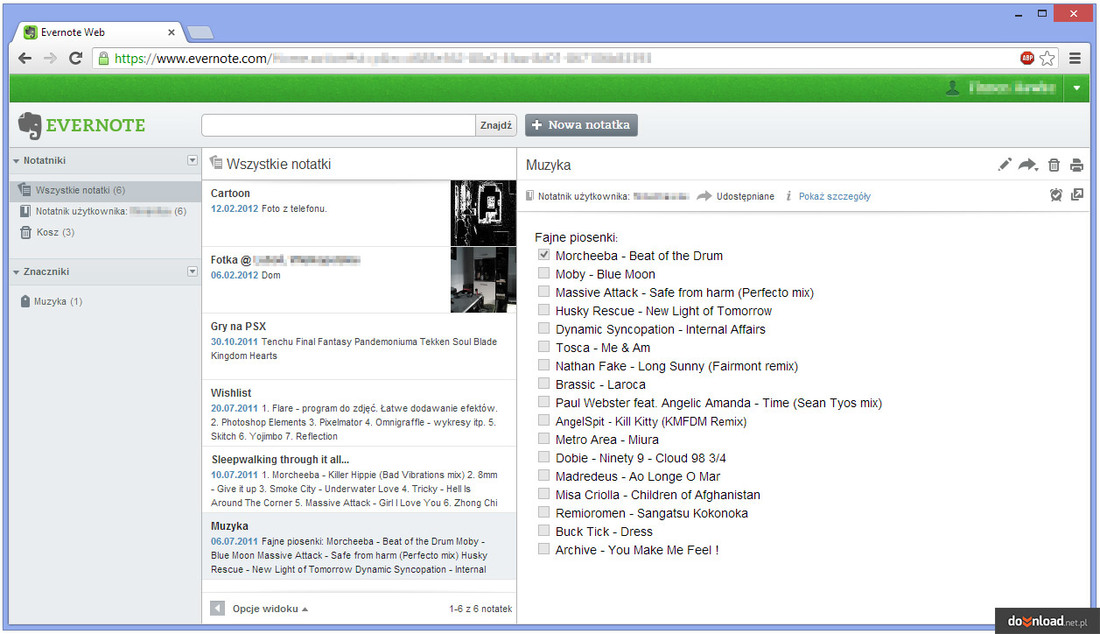
Task: Share the note using the arrow icon
Action: point(1028,165)
